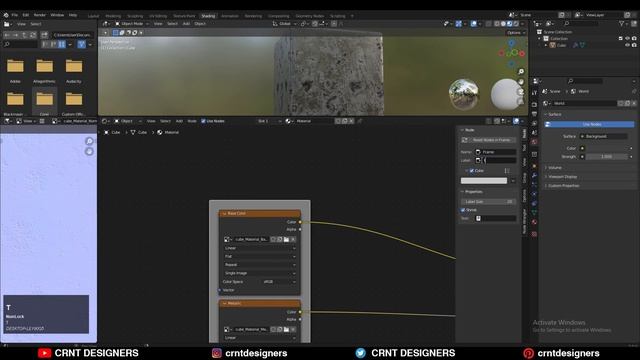
Task: Enable Solid shading in viewport
Action: click(503, 24)
